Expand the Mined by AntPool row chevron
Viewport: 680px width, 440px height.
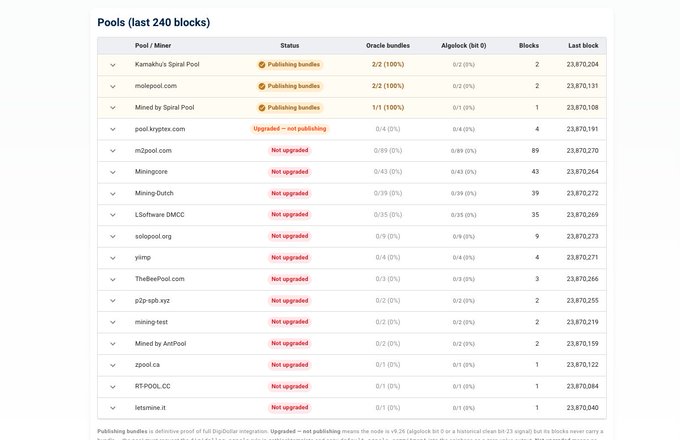(x=113, y=344)
